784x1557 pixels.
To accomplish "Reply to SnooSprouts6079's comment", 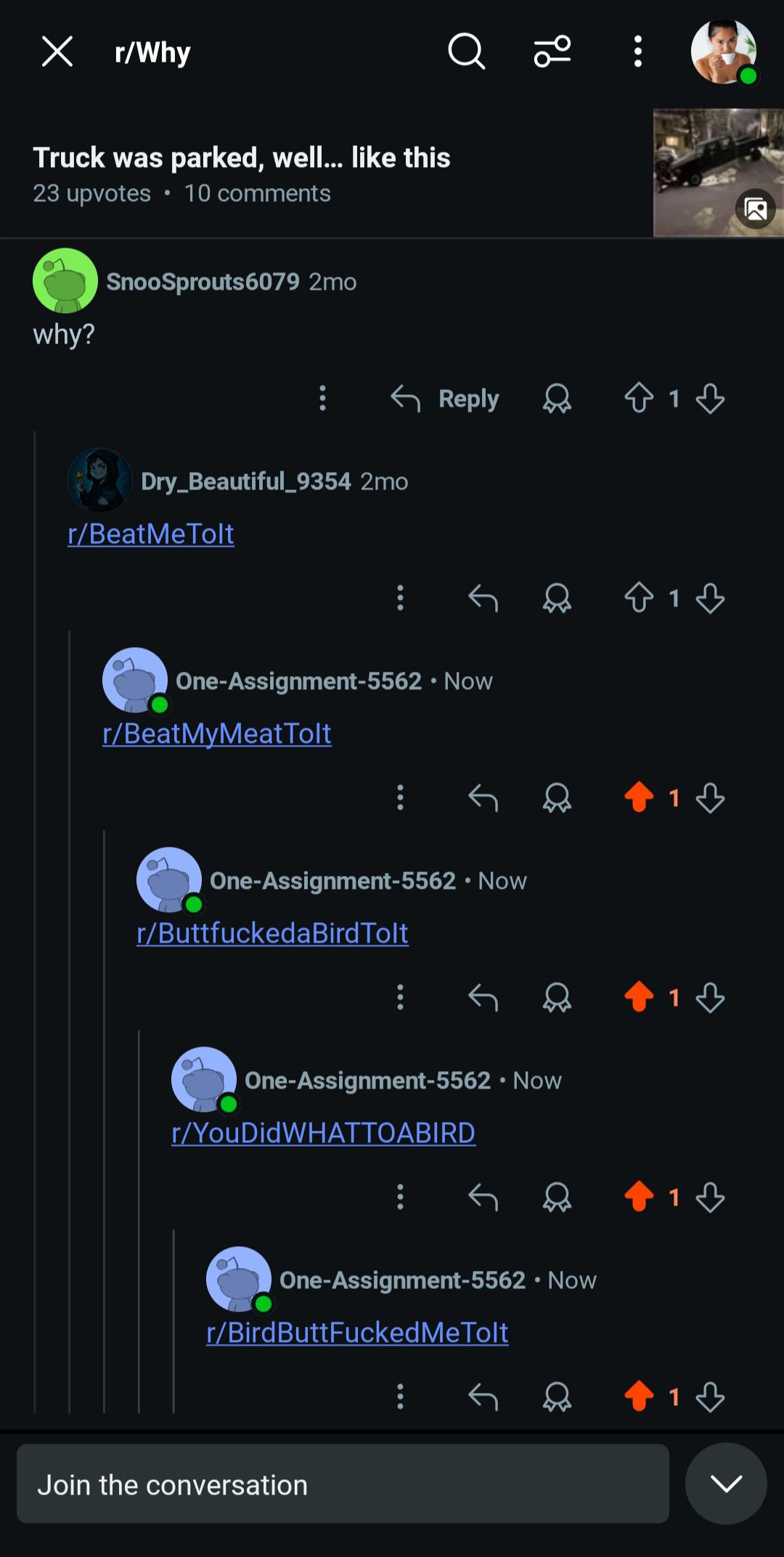I will [x=445, y=399].
